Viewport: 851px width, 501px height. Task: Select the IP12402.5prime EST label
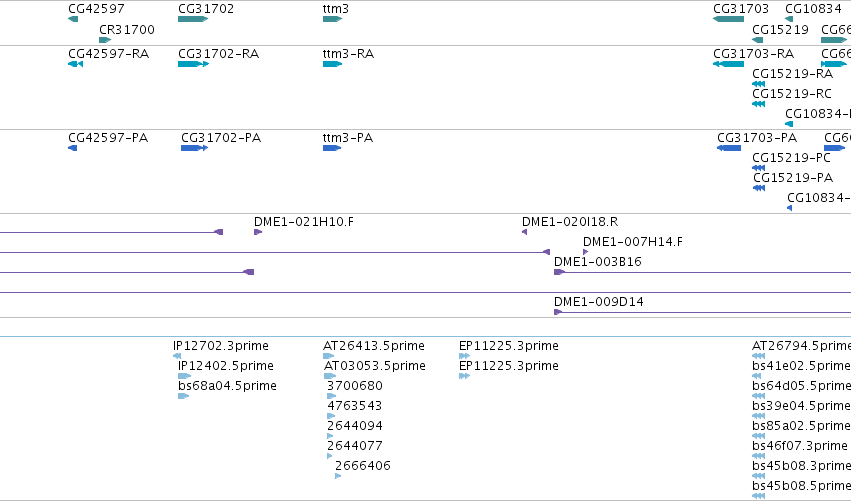[226, 366]
